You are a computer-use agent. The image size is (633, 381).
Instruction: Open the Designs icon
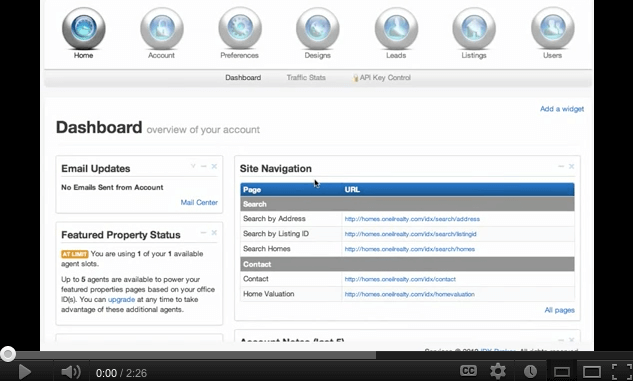pyautogui.click(x=318, y=28)
